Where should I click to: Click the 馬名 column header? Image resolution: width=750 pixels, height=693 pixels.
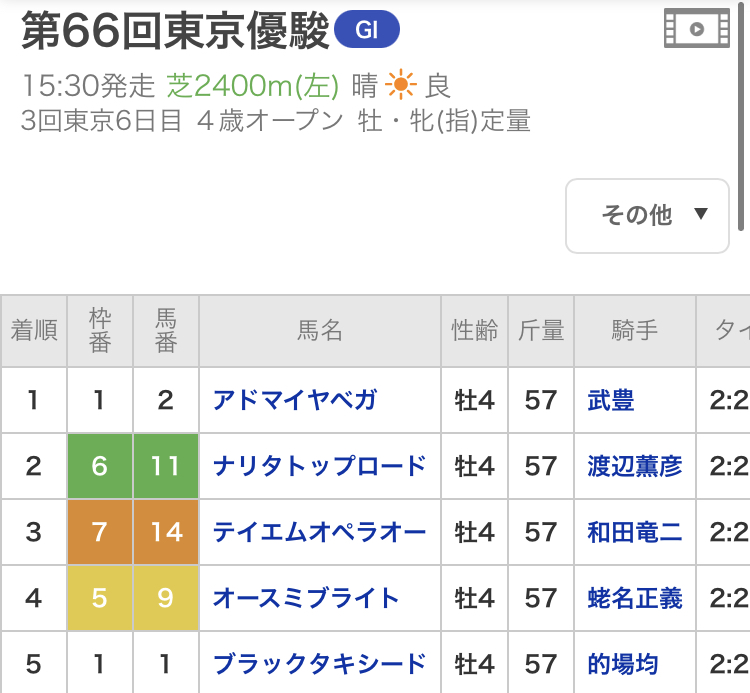point(320,331)
